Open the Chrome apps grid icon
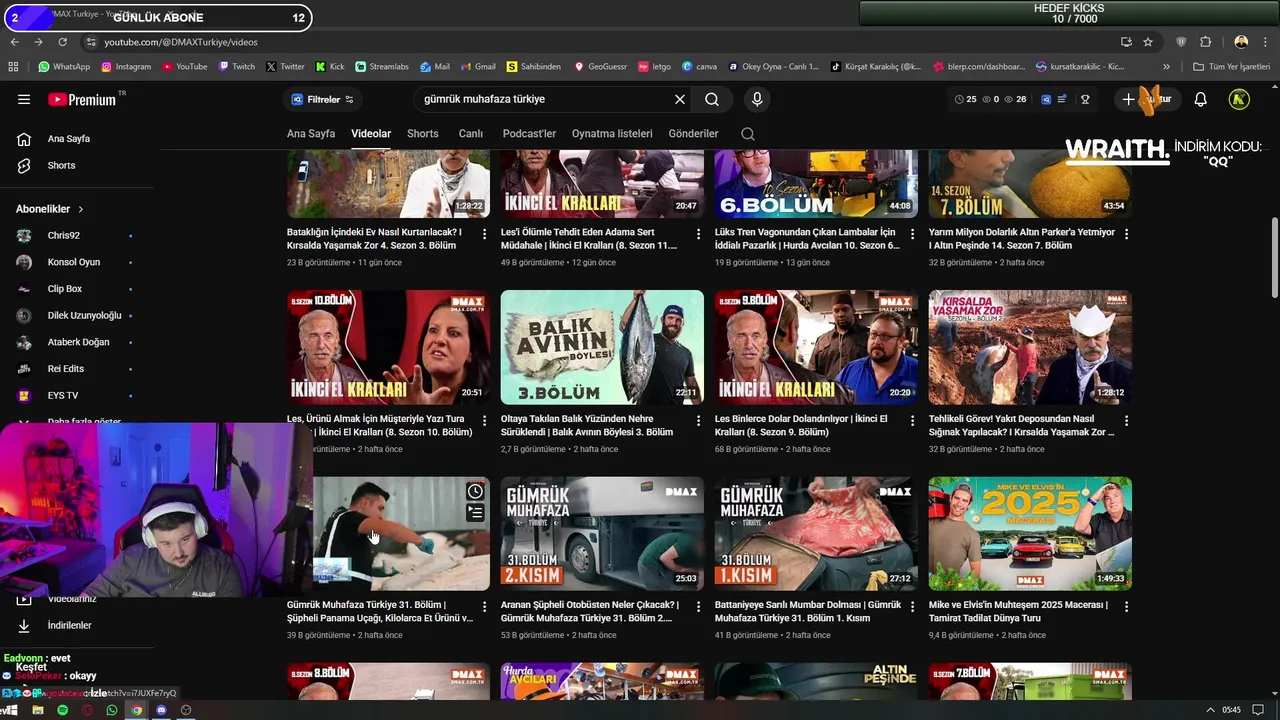The width and height of the screenshot is (1280, 720). pos(13,67)
